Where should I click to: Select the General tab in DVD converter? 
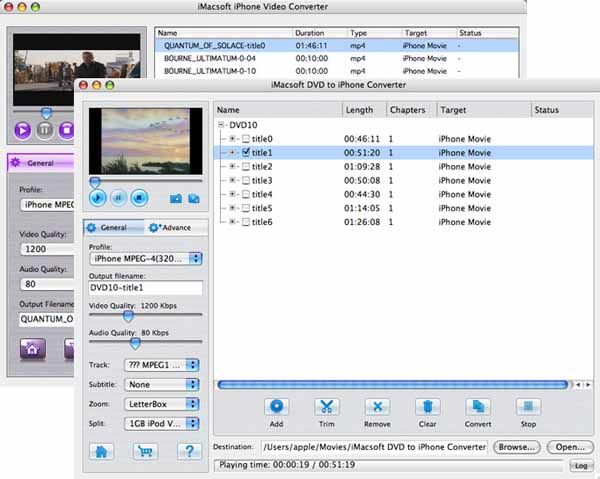click(x=114, y=228)
